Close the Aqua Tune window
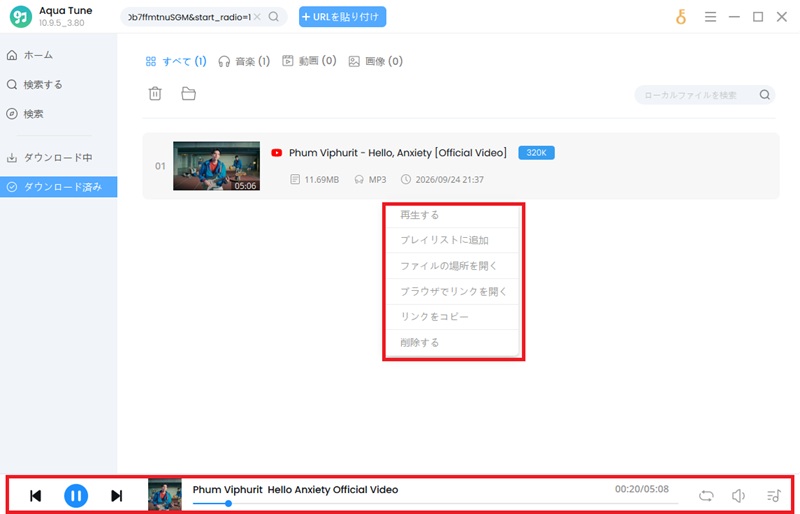This screenshot has height=514, width=800. click(782, 17)
